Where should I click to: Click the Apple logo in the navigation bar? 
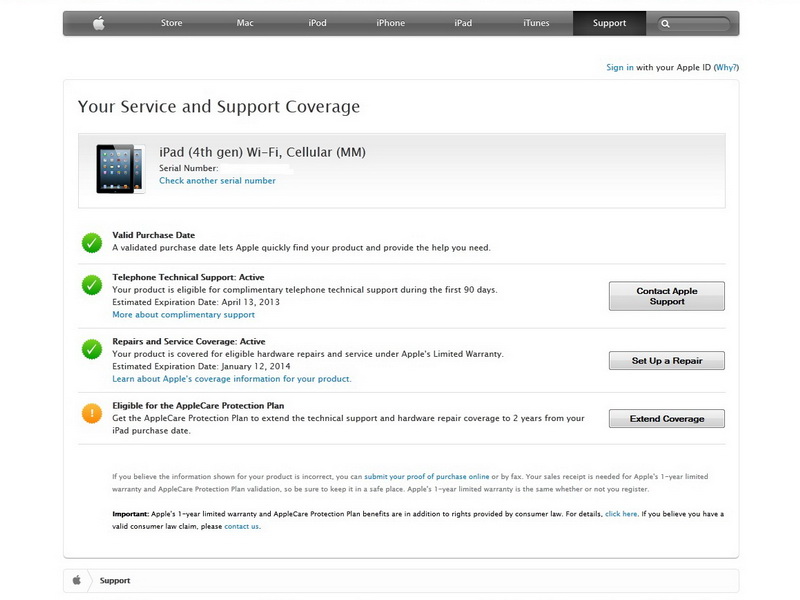[99, 23]
